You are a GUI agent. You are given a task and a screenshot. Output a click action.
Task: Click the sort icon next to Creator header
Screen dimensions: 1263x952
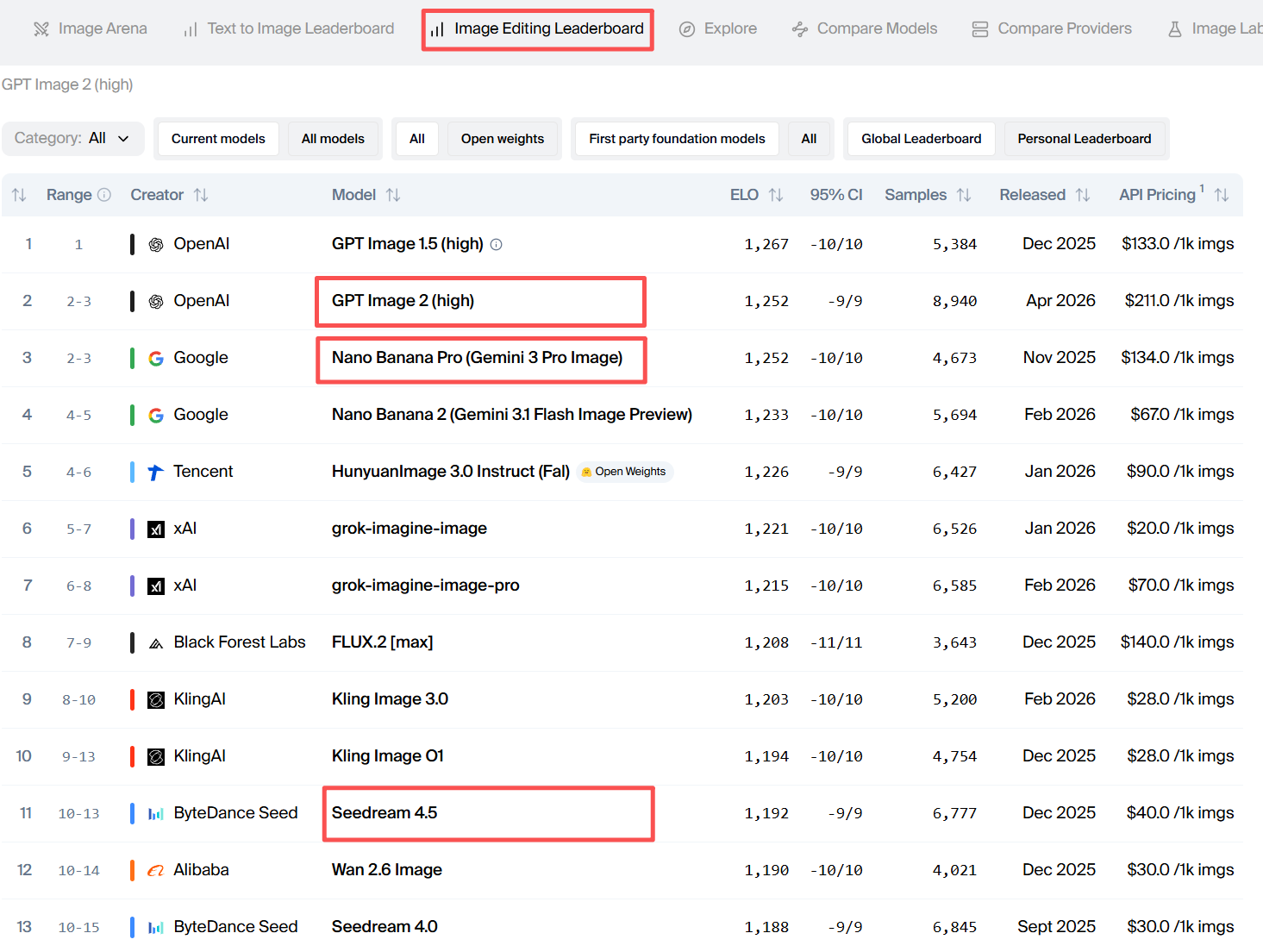201,195
